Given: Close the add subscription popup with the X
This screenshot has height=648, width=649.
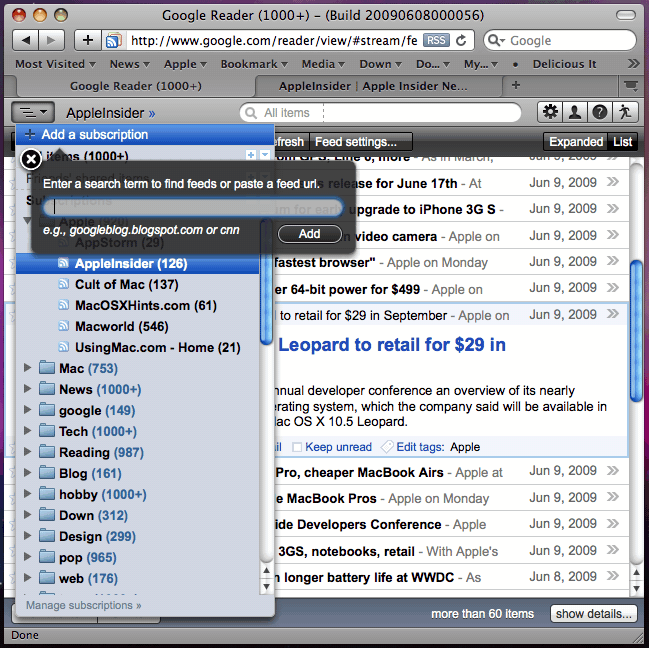Looking at the screenshot, I should 31,159.
